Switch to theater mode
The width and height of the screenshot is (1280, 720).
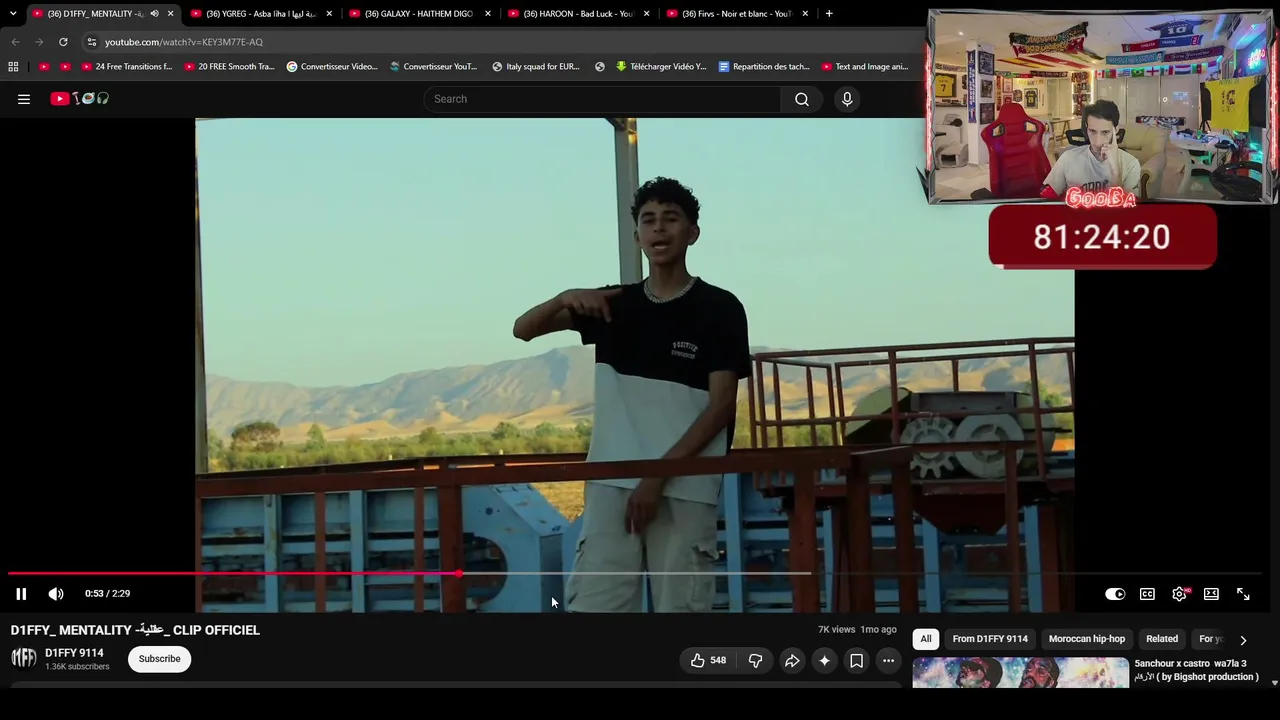[1211, 594]
